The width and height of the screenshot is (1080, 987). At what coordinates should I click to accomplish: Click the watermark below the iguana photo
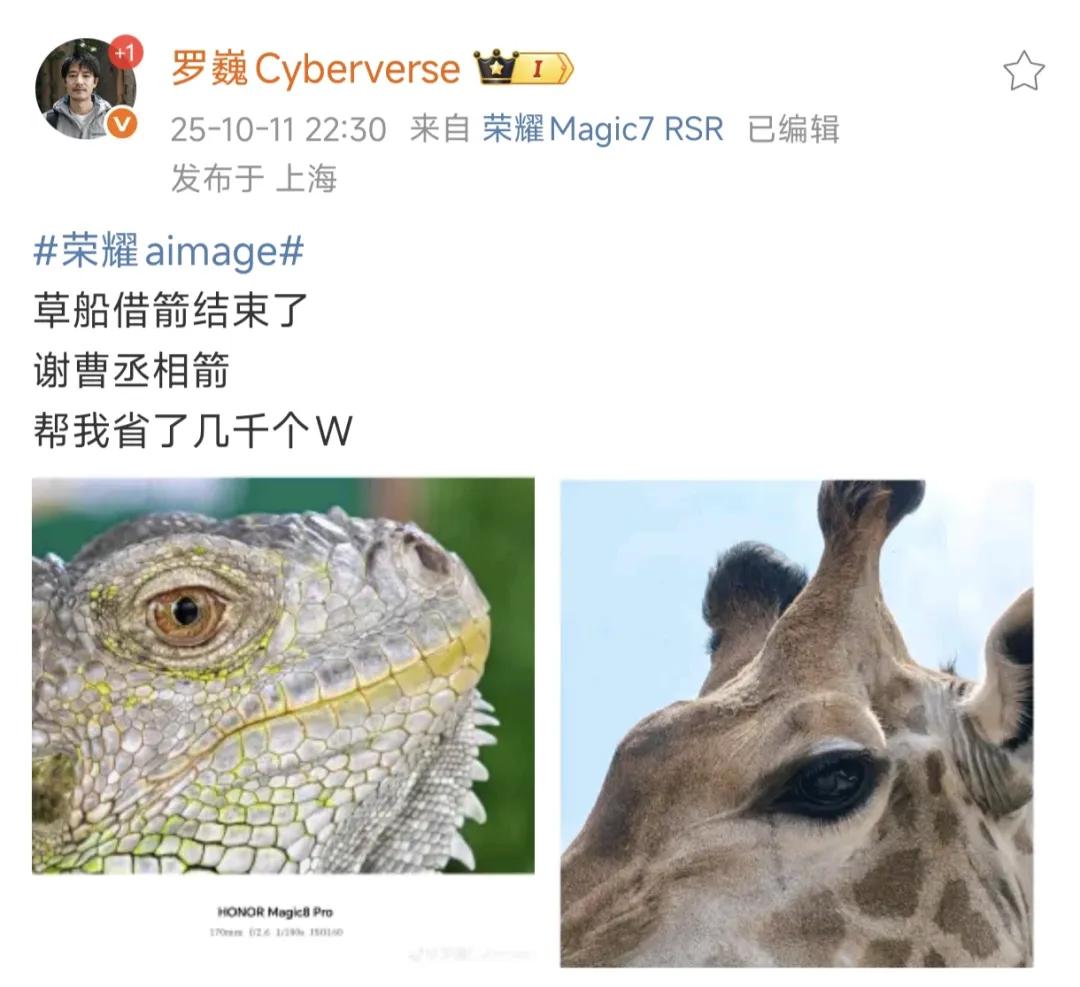click(x=471, y=955)
